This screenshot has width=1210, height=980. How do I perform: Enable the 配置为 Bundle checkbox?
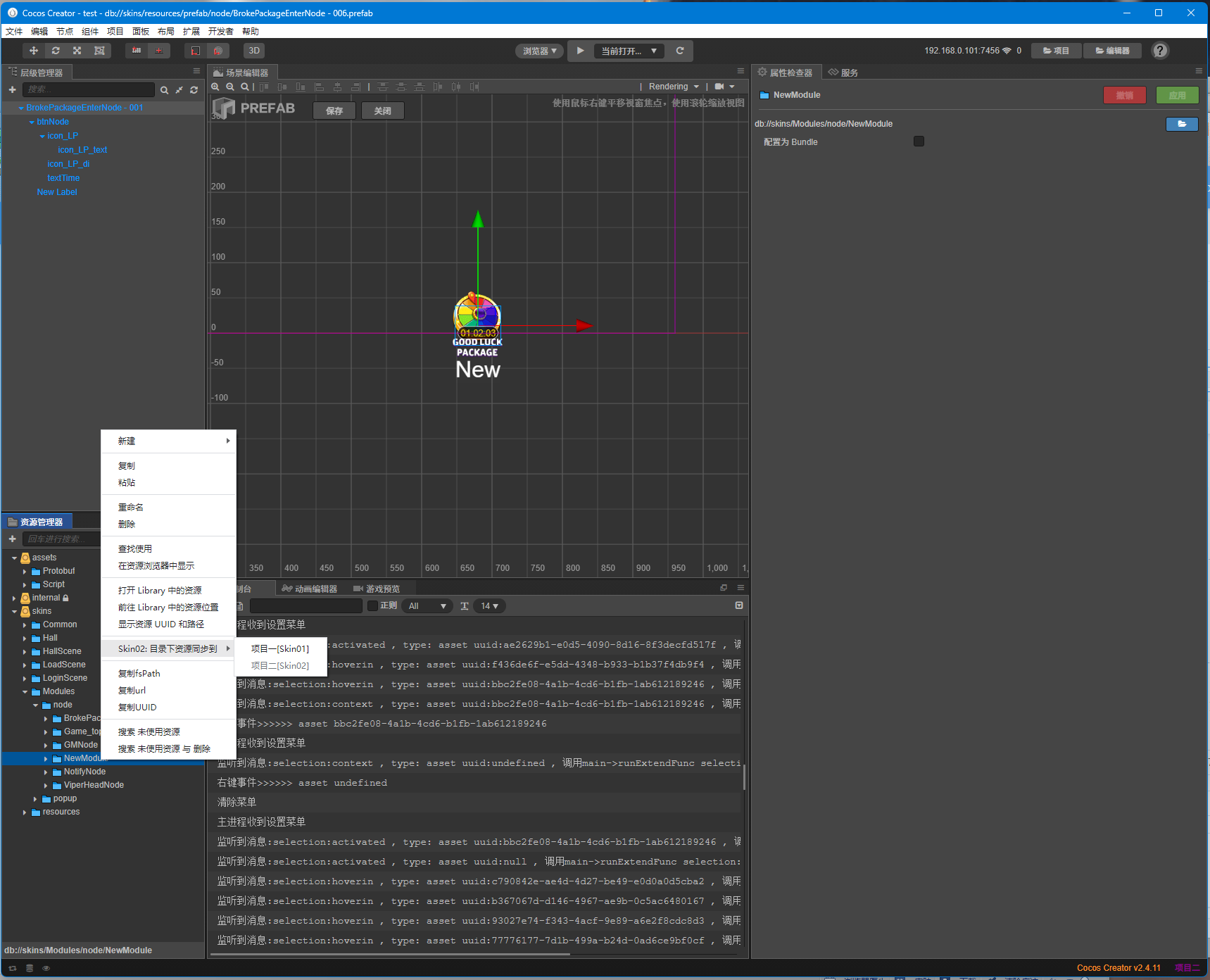click(x=919, y=142)
